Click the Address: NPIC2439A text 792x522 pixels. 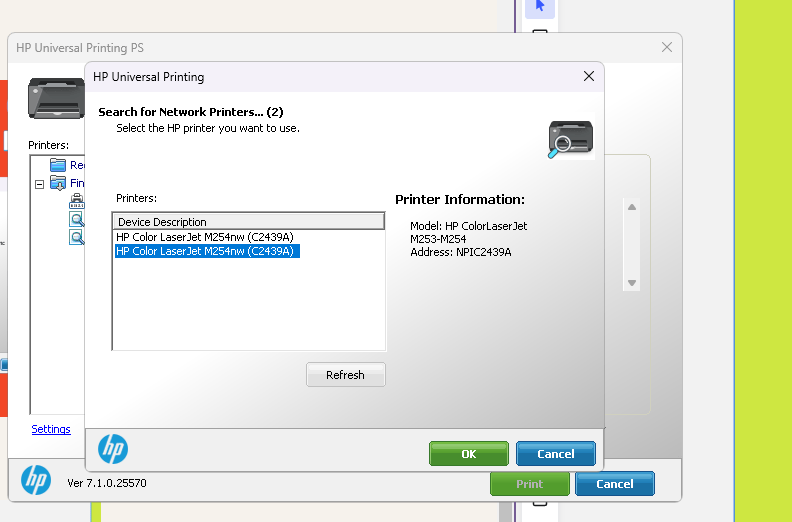pyautogui.click(x=461, y=252)
